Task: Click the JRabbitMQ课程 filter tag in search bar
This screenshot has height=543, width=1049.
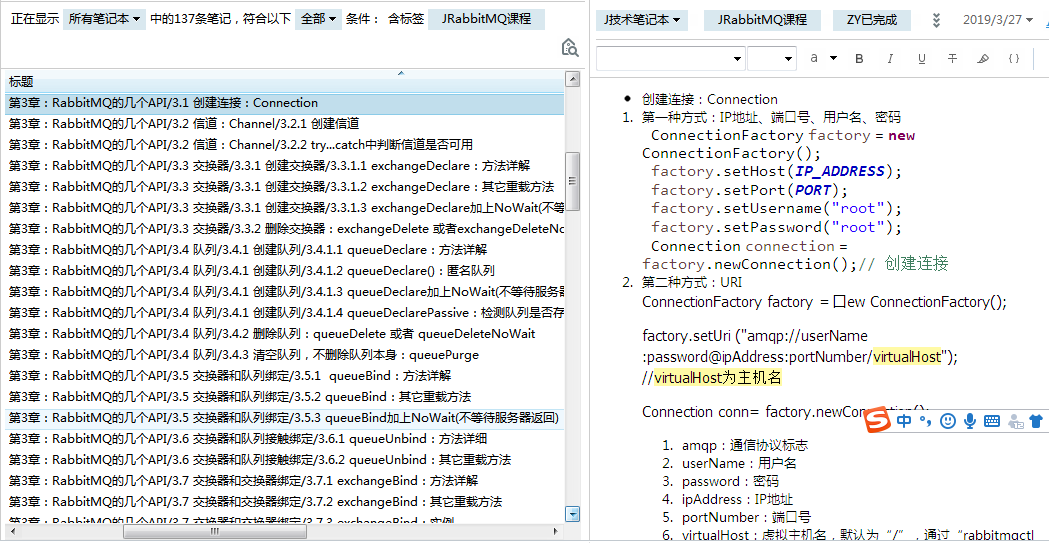Action: point(486,19)
